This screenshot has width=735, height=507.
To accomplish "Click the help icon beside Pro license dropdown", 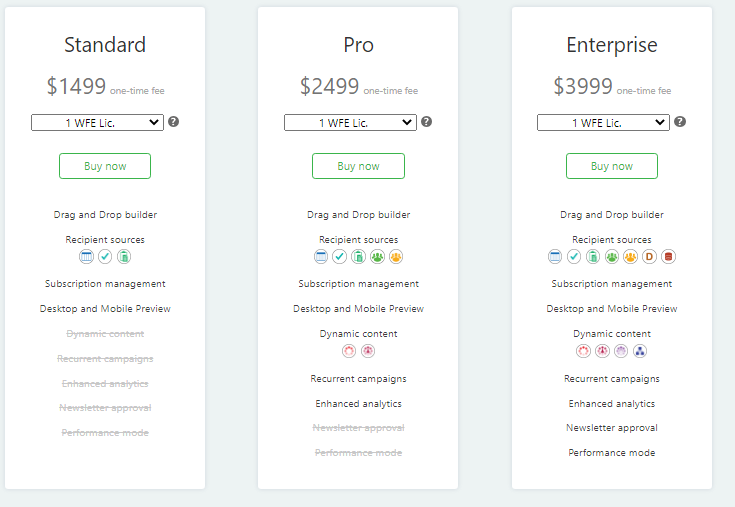I will coord(427,122).
